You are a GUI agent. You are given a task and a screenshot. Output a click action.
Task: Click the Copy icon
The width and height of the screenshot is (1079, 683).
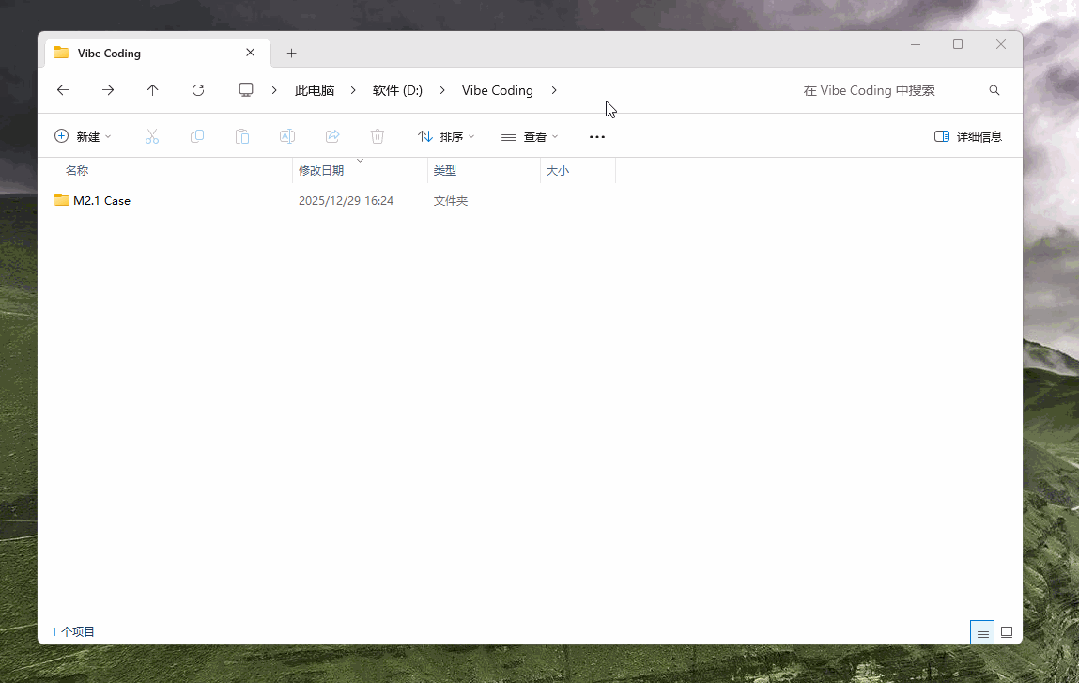click(197, 136)
